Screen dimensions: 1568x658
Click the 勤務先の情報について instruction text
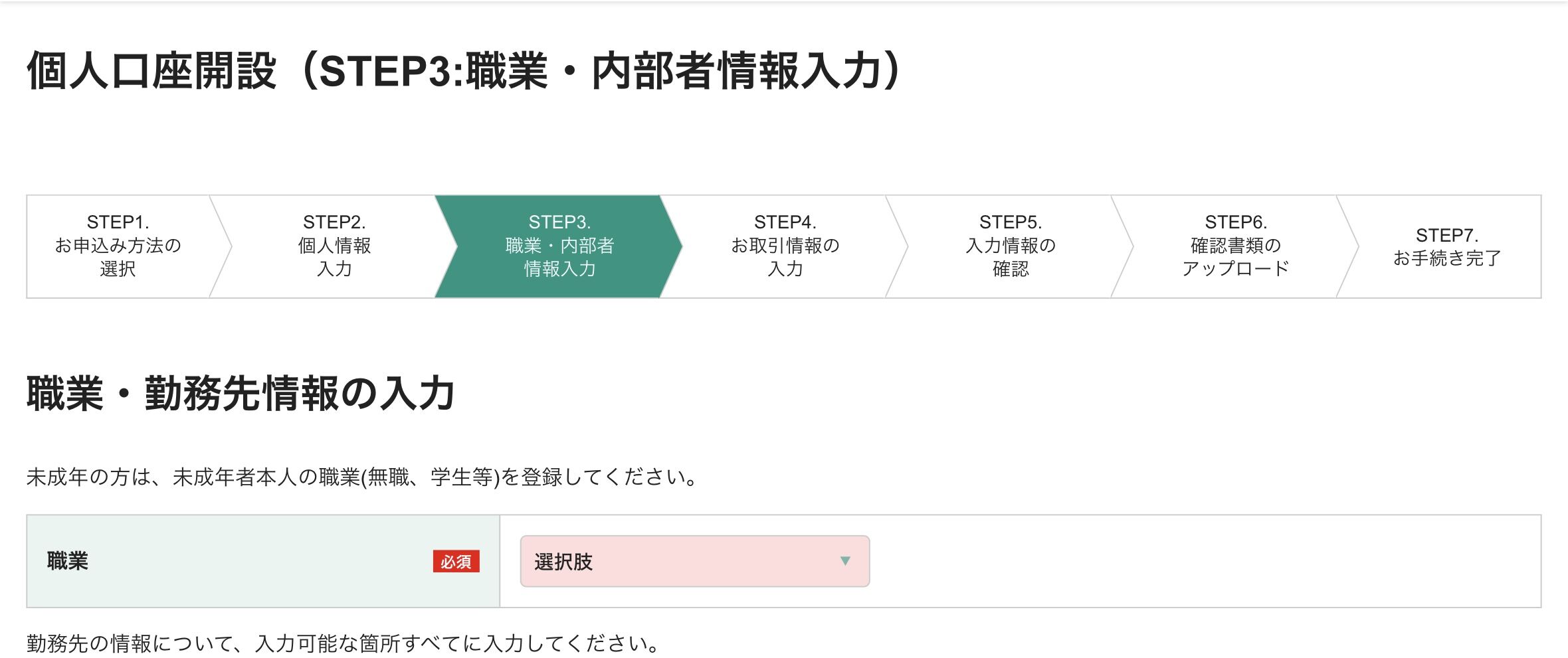coord(343,643)
